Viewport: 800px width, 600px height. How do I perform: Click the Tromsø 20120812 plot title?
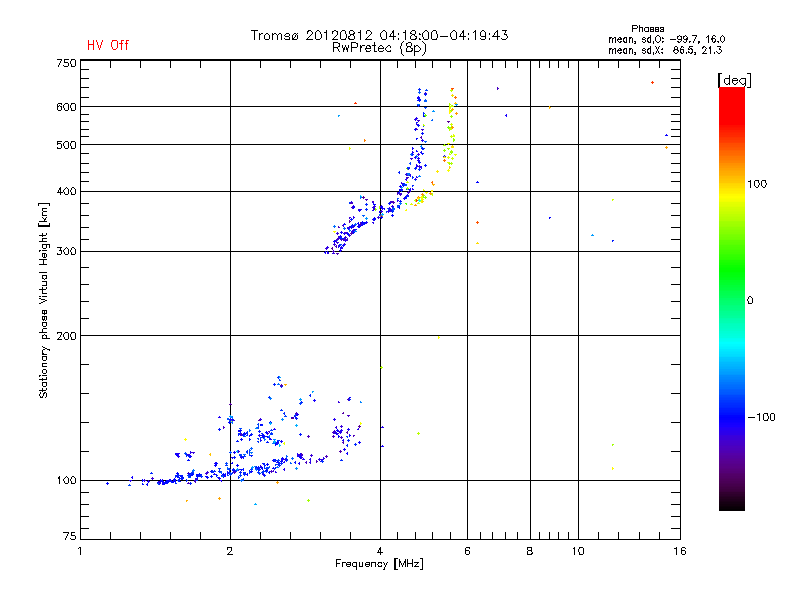pos(379,35)
